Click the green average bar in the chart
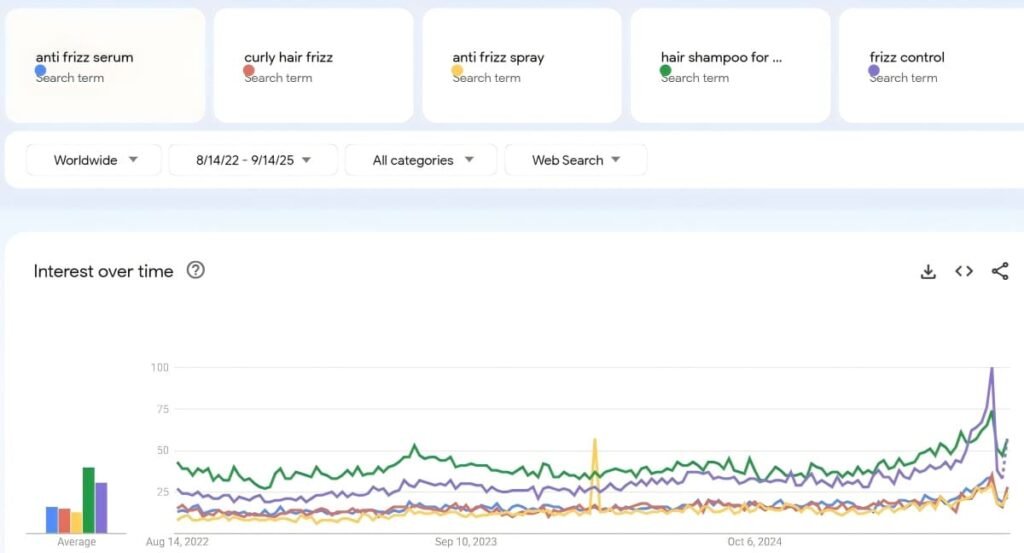1024x553 pixels. point(88,500)
